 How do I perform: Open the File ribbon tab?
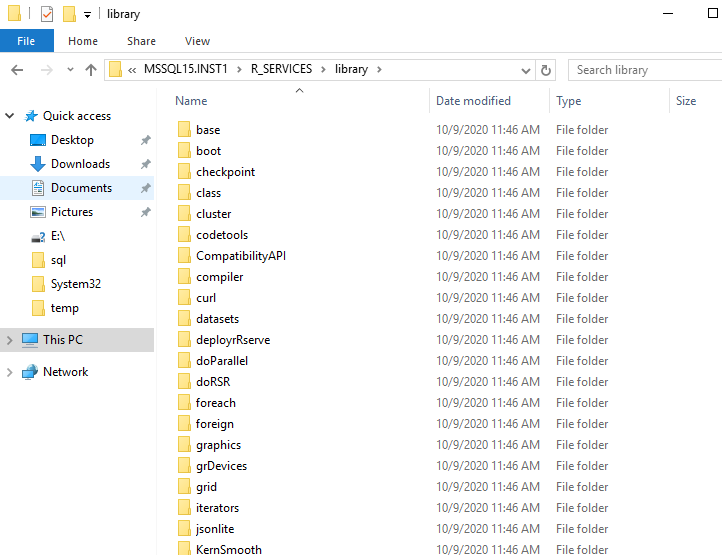26,41
